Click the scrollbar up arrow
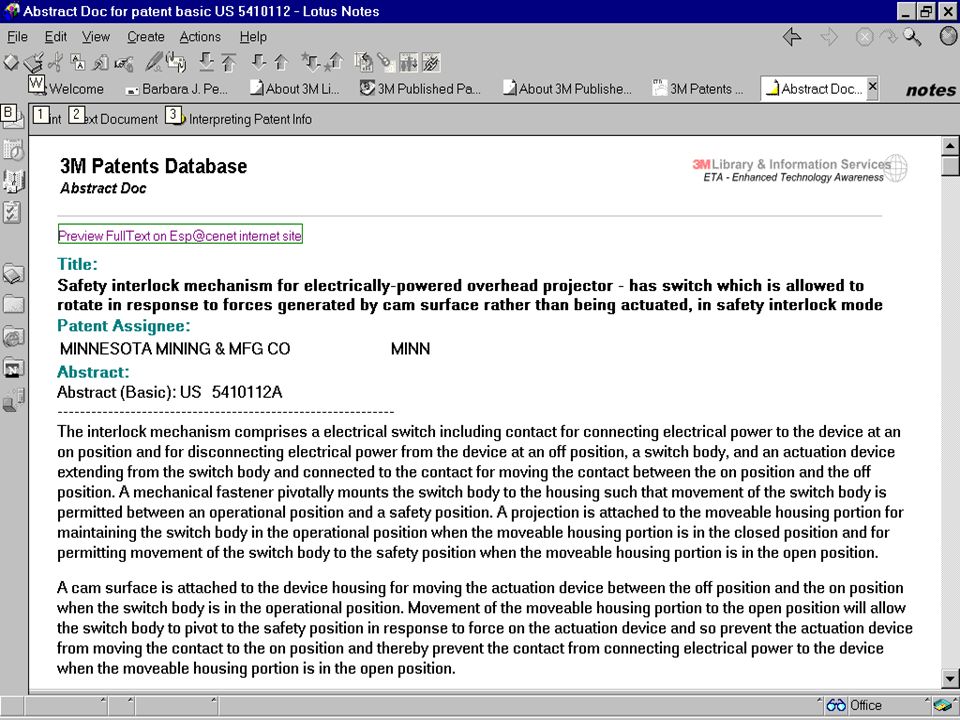 pos(950,146)
